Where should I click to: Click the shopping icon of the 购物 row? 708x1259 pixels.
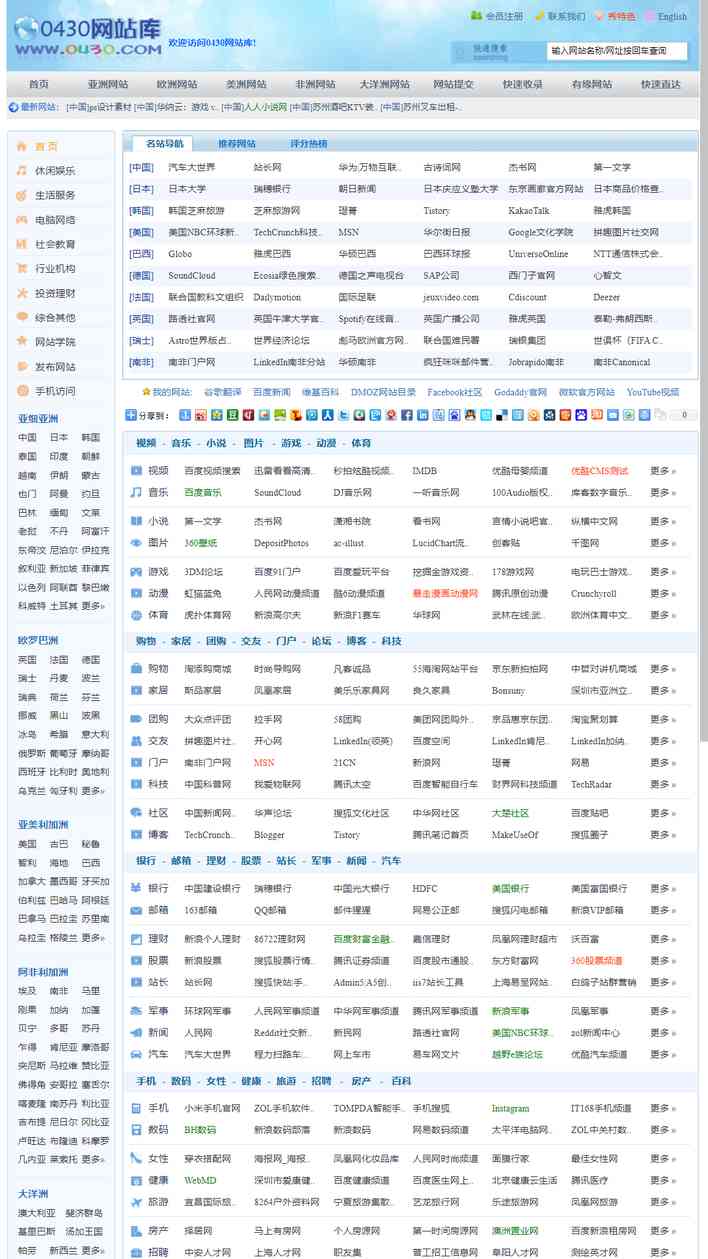point(136,668)
